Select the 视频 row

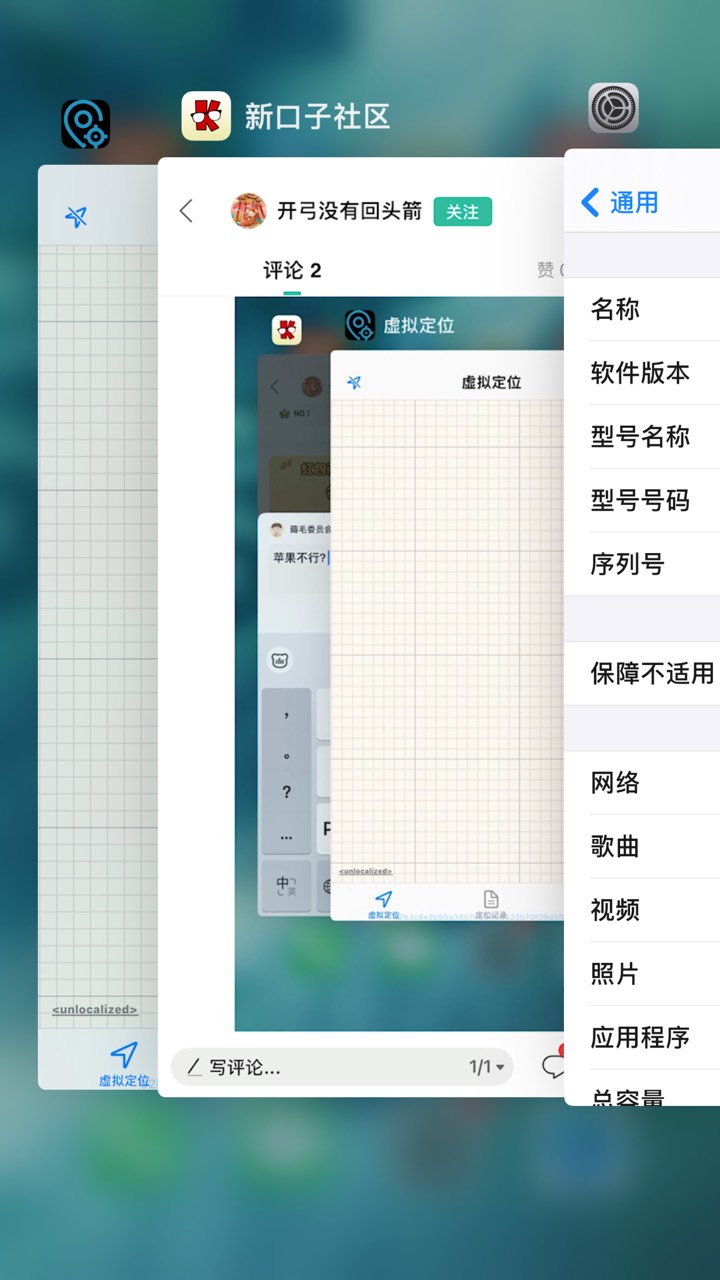642,910
